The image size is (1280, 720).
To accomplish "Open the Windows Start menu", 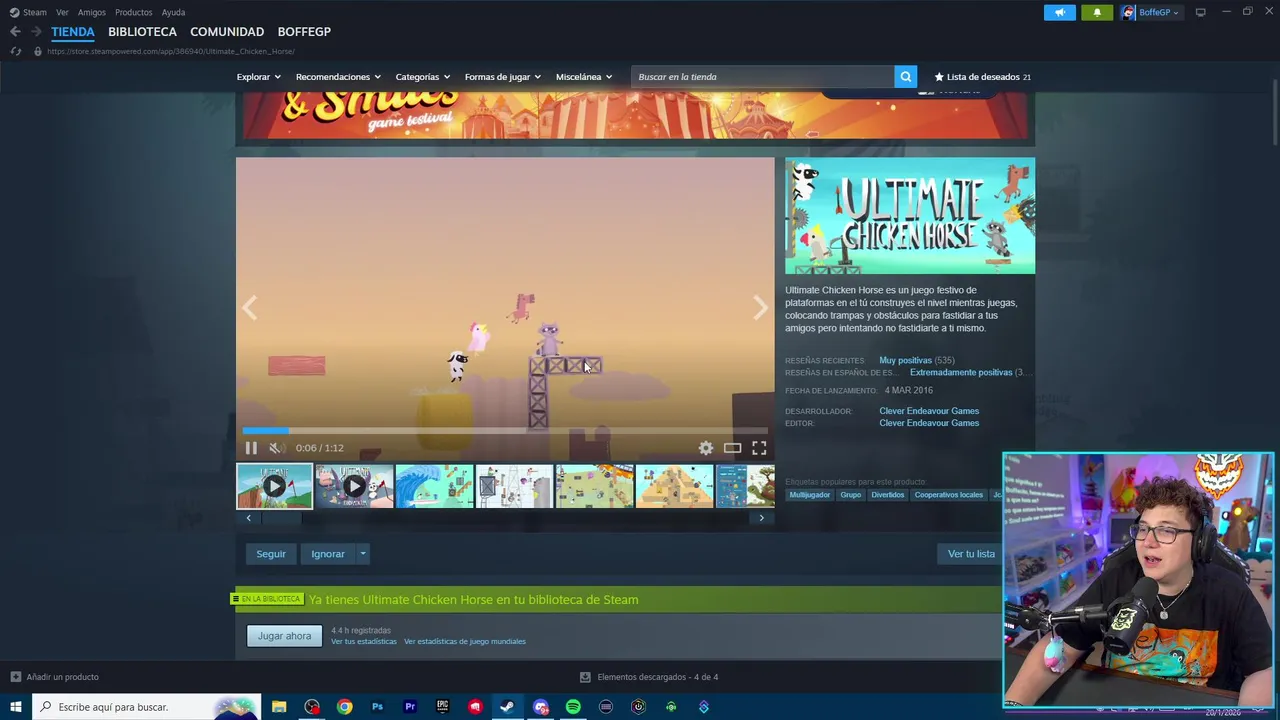I will (x=15, y=707).
